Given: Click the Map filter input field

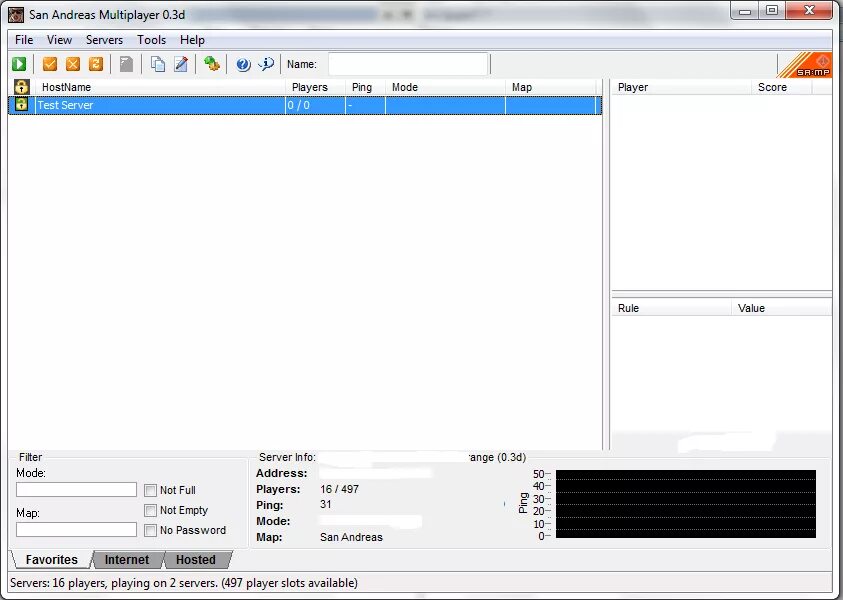Looking at the screenshot, I should click(76, 530).
